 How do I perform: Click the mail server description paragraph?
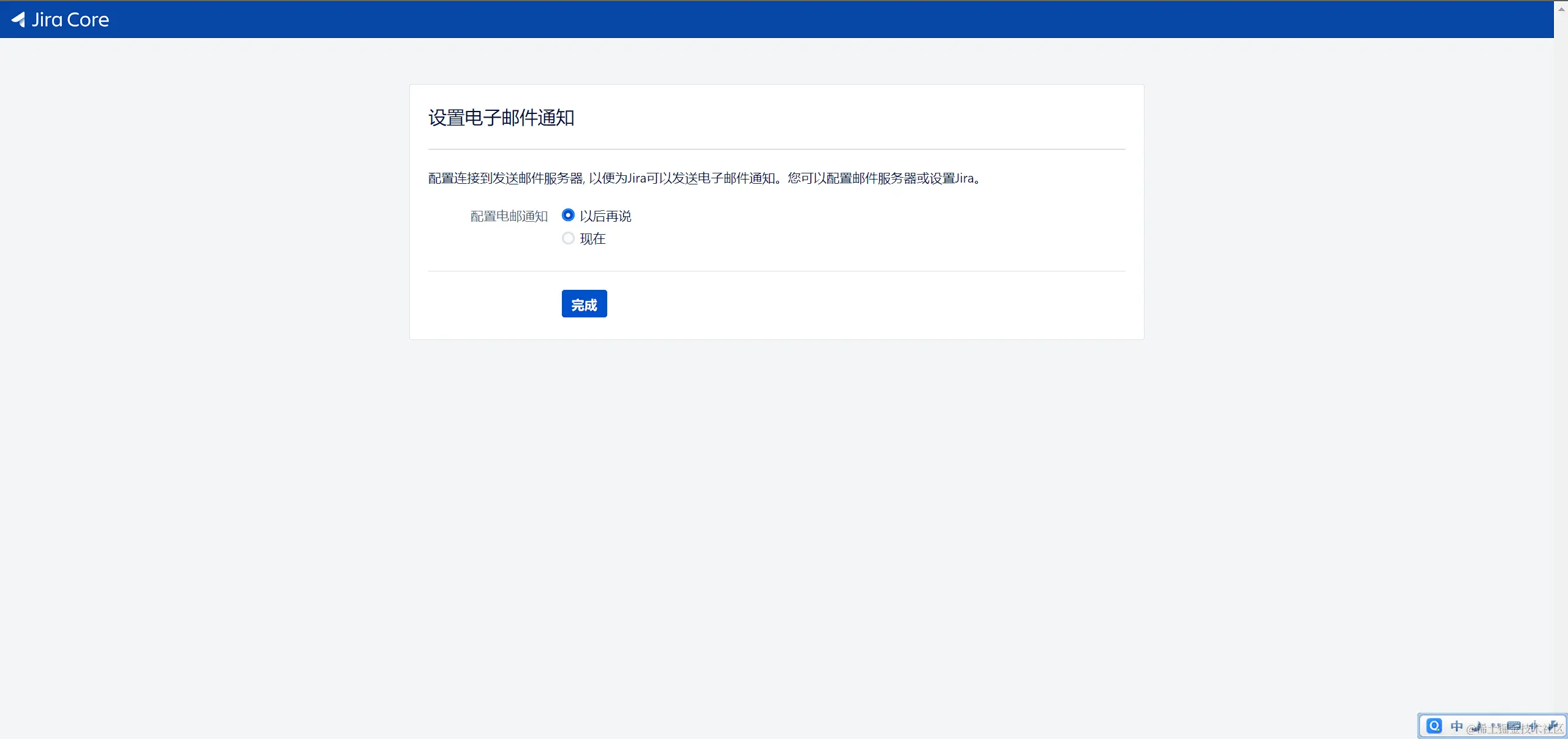[705, 178]
